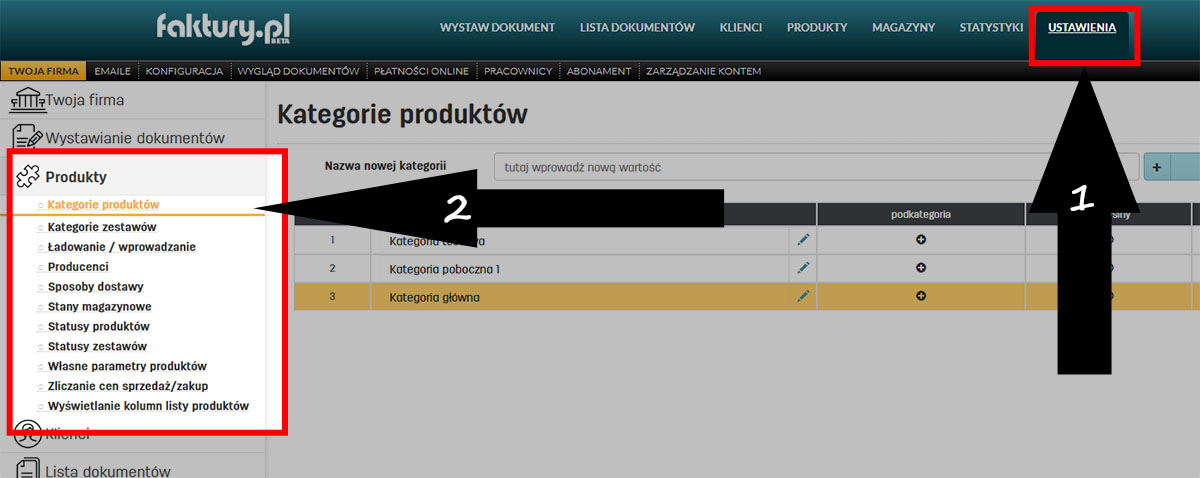Image resolution: width=1200 pixels, height=478 pixels.
Task: Click the Twoja firma building icon
Action: click(27, 100)
